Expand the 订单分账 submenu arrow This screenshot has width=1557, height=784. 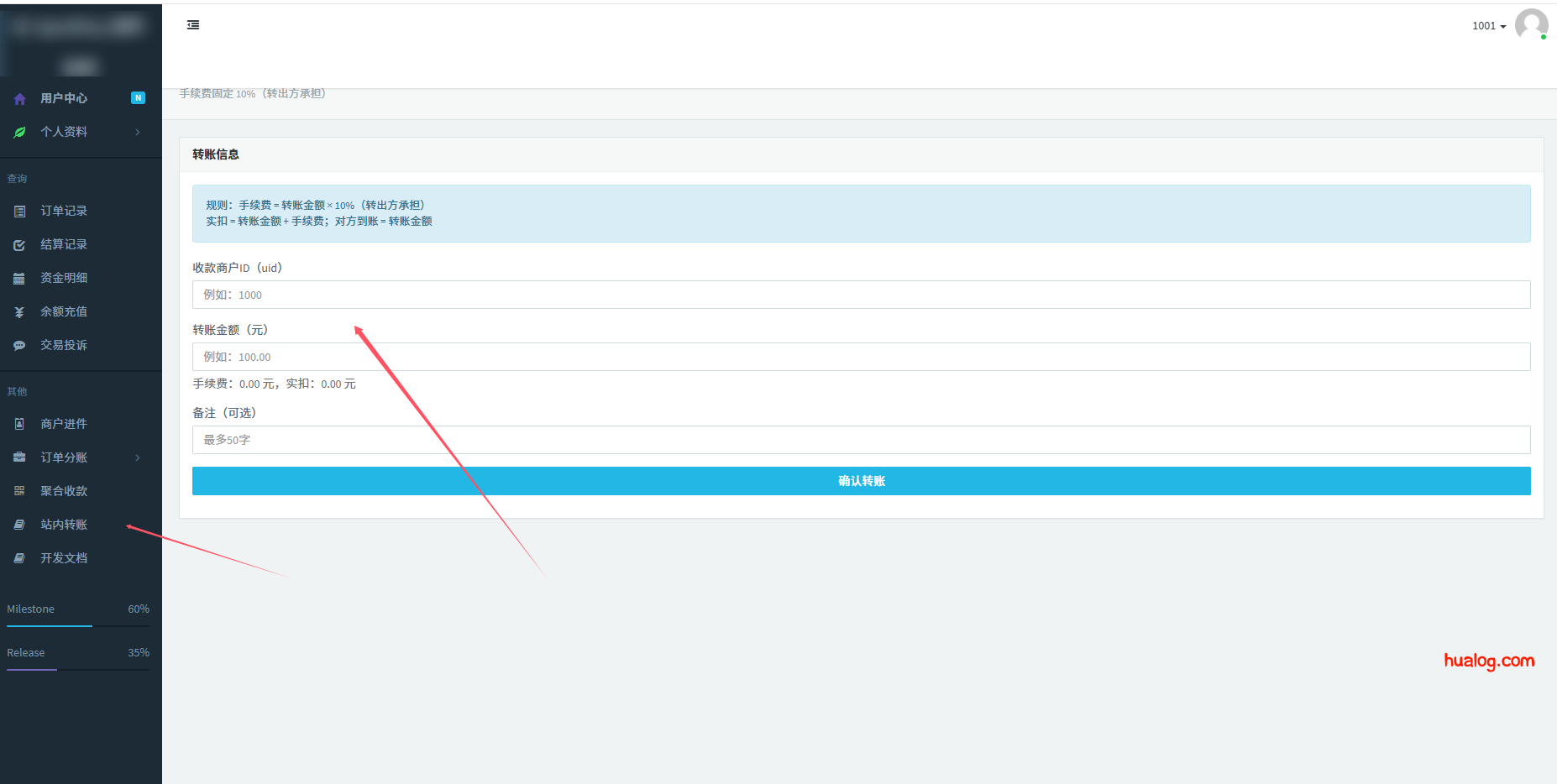pyautogui.click(x=138, y=458)
